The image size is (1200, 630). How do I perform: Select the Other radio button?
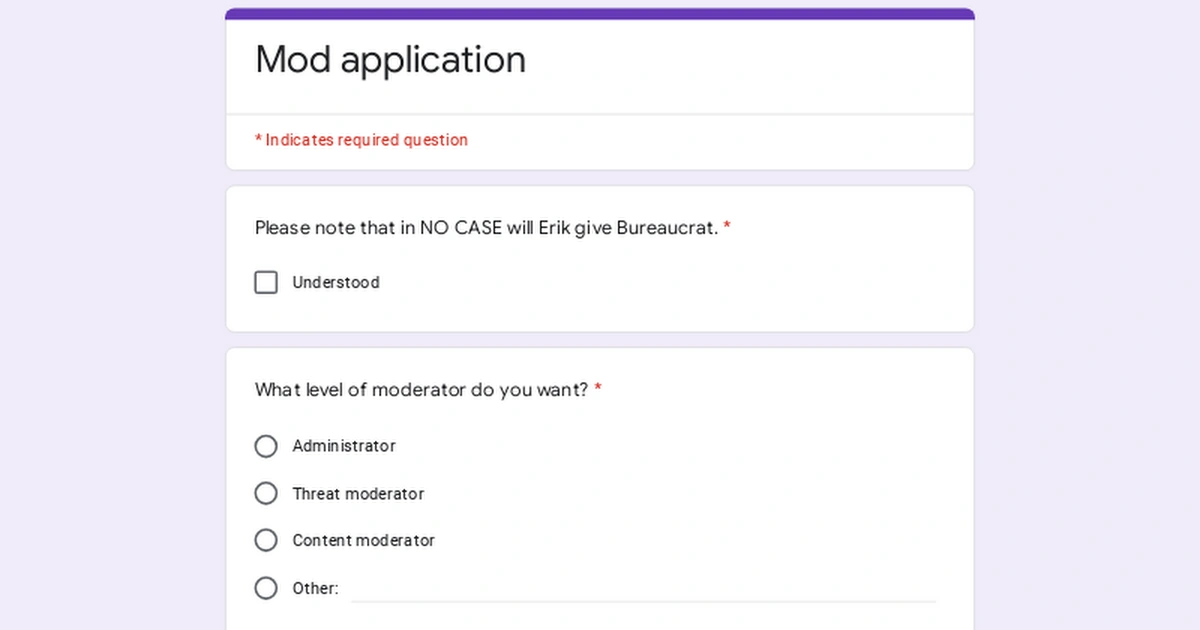coord(266,588)
